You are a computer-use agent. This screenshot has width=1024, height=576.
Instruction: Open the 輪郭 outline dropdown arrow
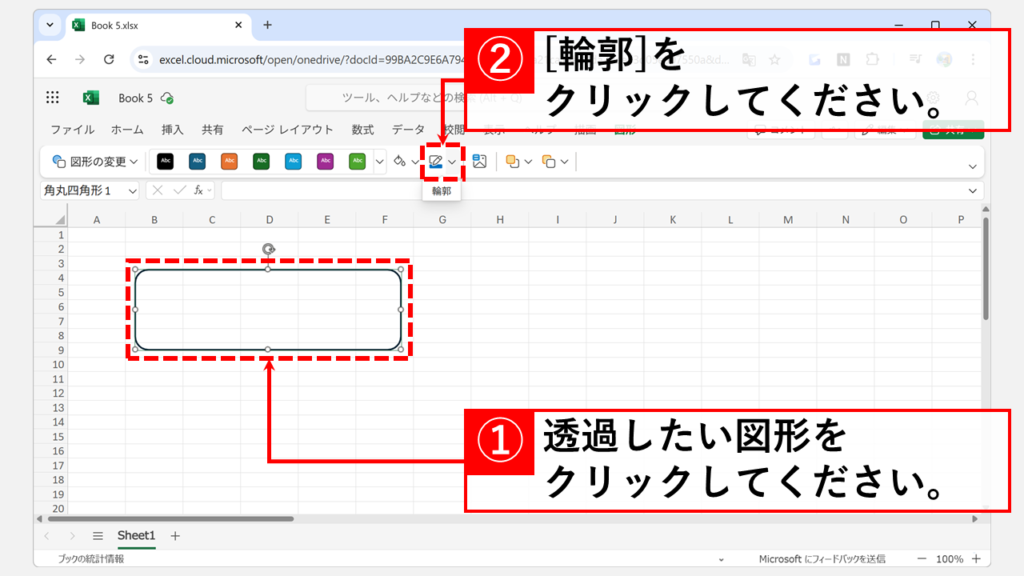[452, 161]
